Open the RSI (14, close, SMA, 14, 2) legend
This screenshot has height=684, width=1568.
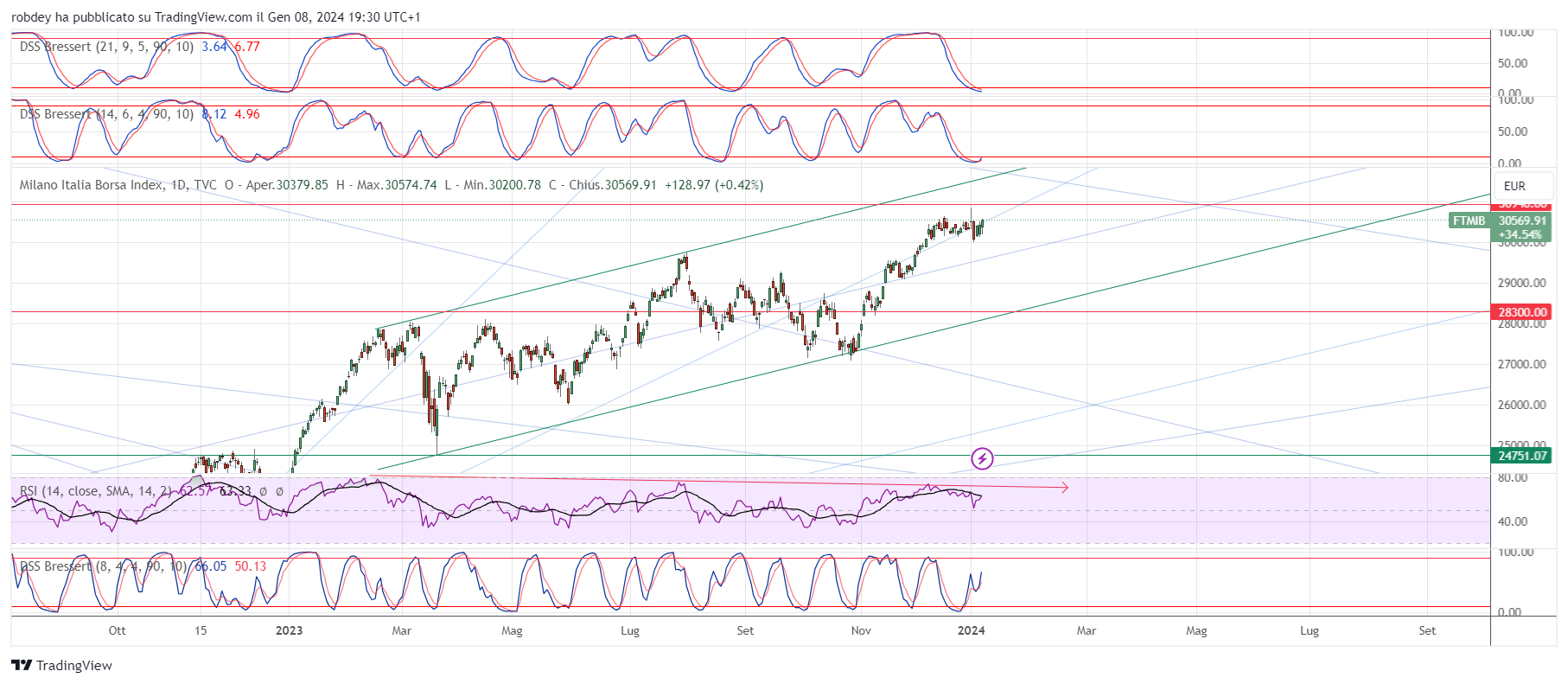point(95,491)
